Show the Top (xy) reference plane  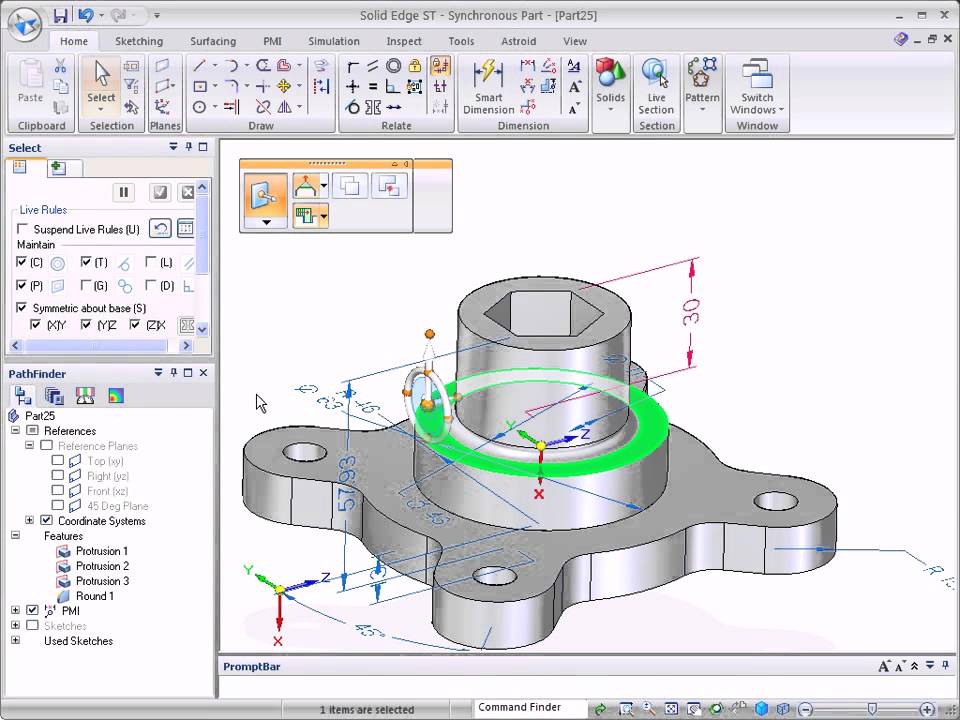pos(58,460)
